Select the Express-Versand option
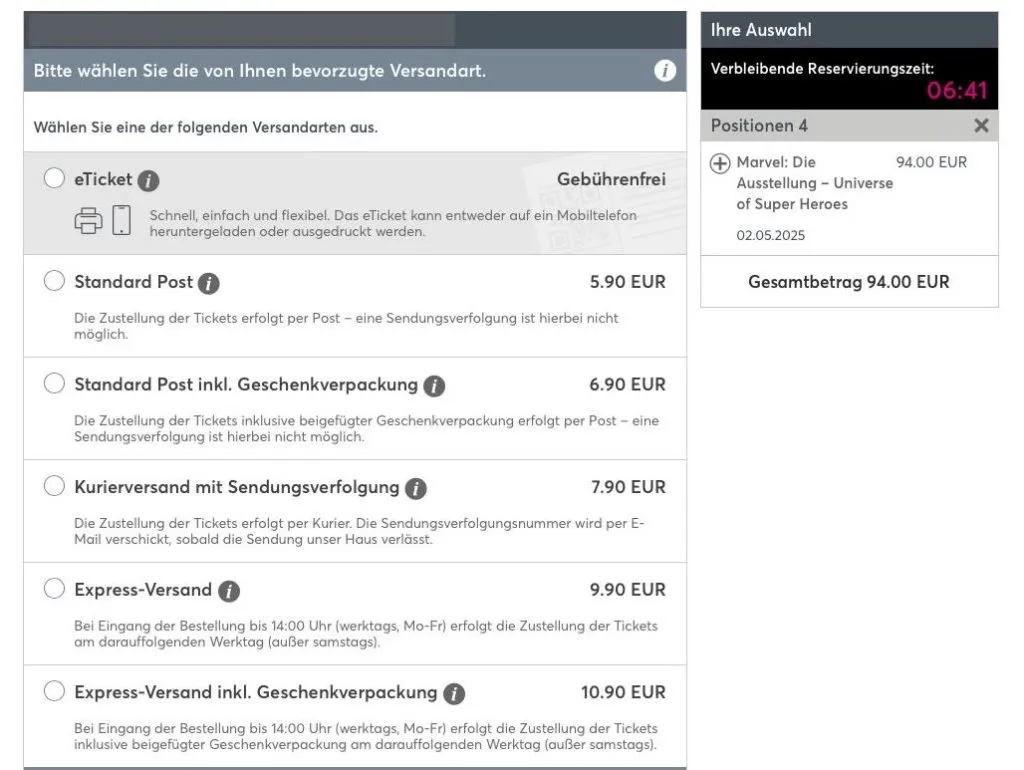Screen dimensions: 1024x770 click(55, 590)
